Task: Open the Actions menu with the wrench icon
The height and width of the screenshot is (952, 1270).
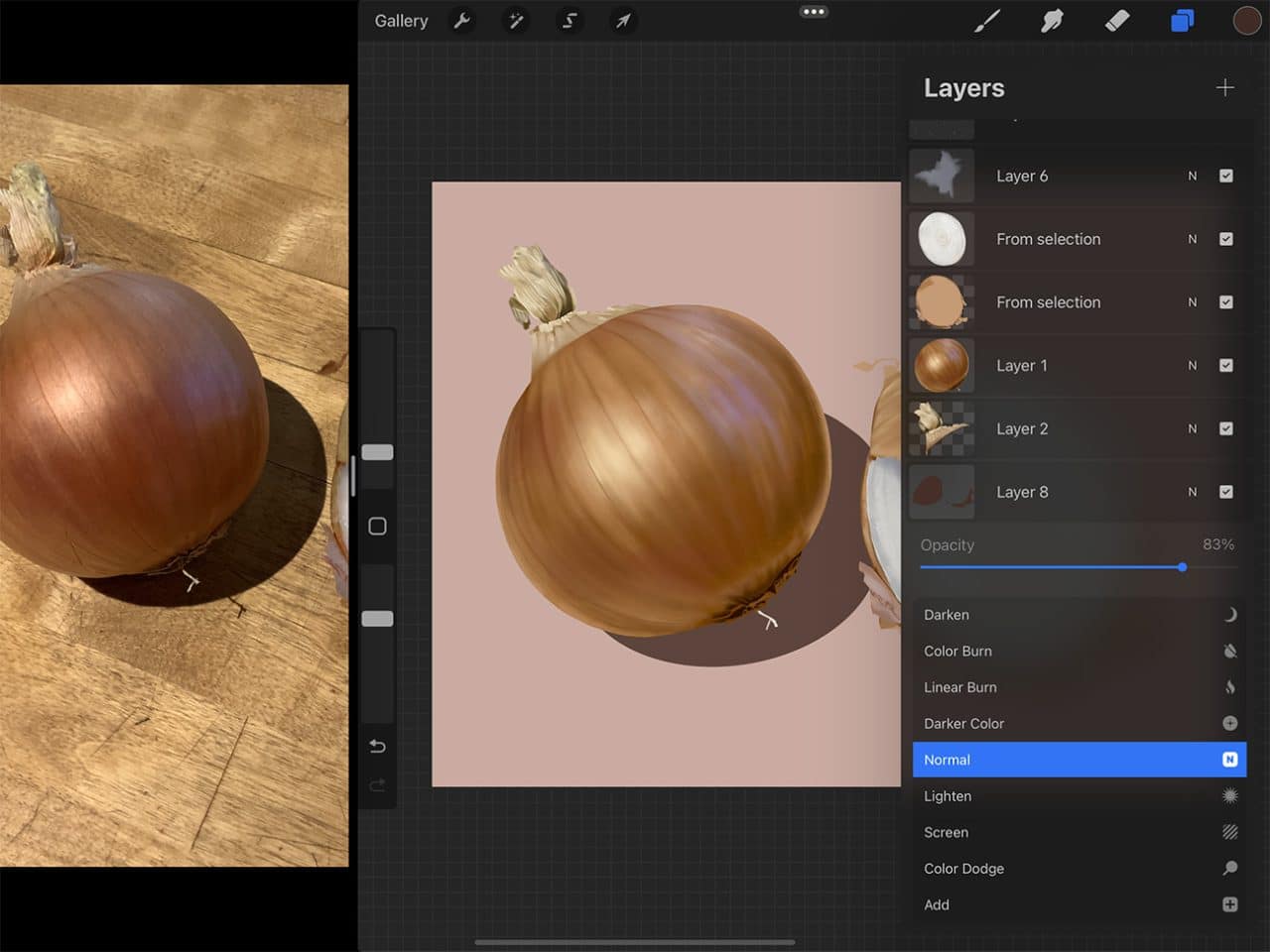Action: coord(462,21)
